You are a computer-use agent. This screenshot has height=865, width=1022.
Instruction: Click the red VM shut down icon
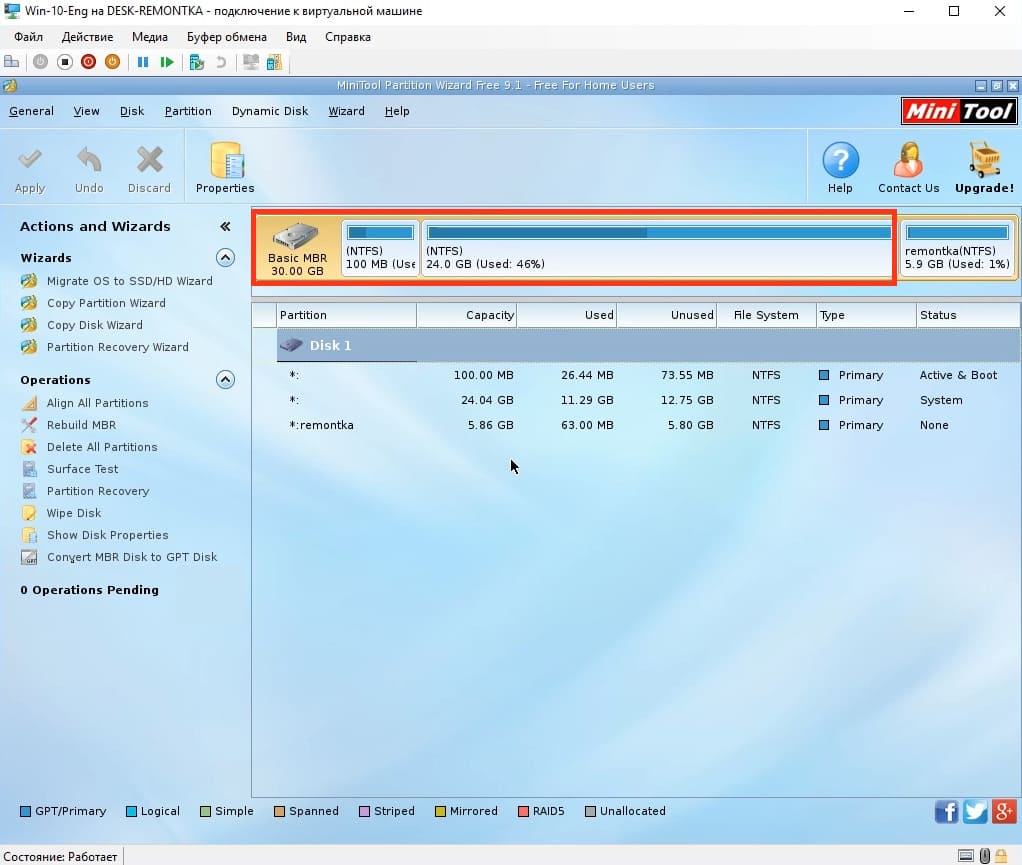pos(89,62)
